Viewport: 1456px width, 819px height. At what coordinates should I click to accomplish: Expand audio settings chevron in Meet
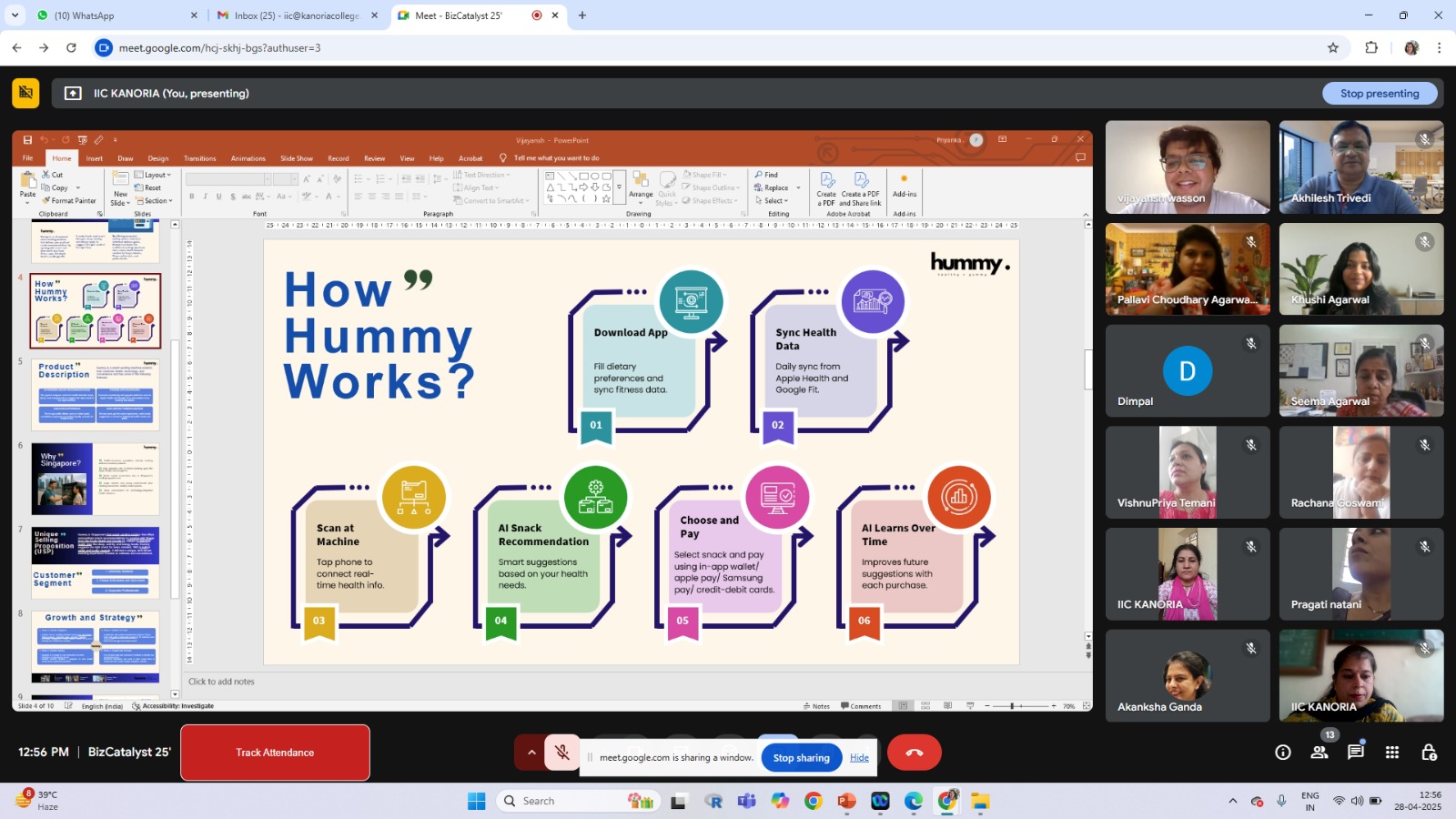531,753
